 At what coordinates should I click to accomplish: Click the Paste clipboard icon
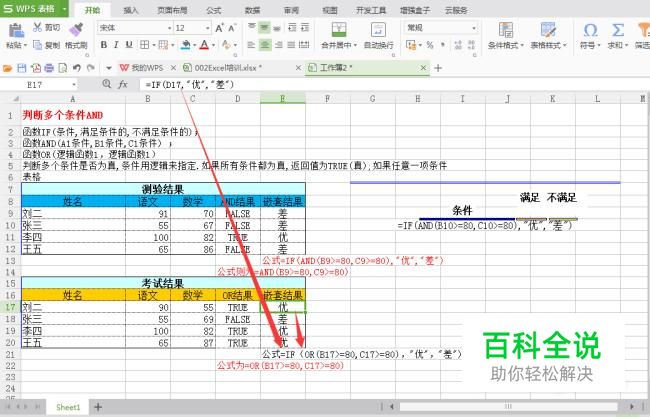click(x=16, y=31)
